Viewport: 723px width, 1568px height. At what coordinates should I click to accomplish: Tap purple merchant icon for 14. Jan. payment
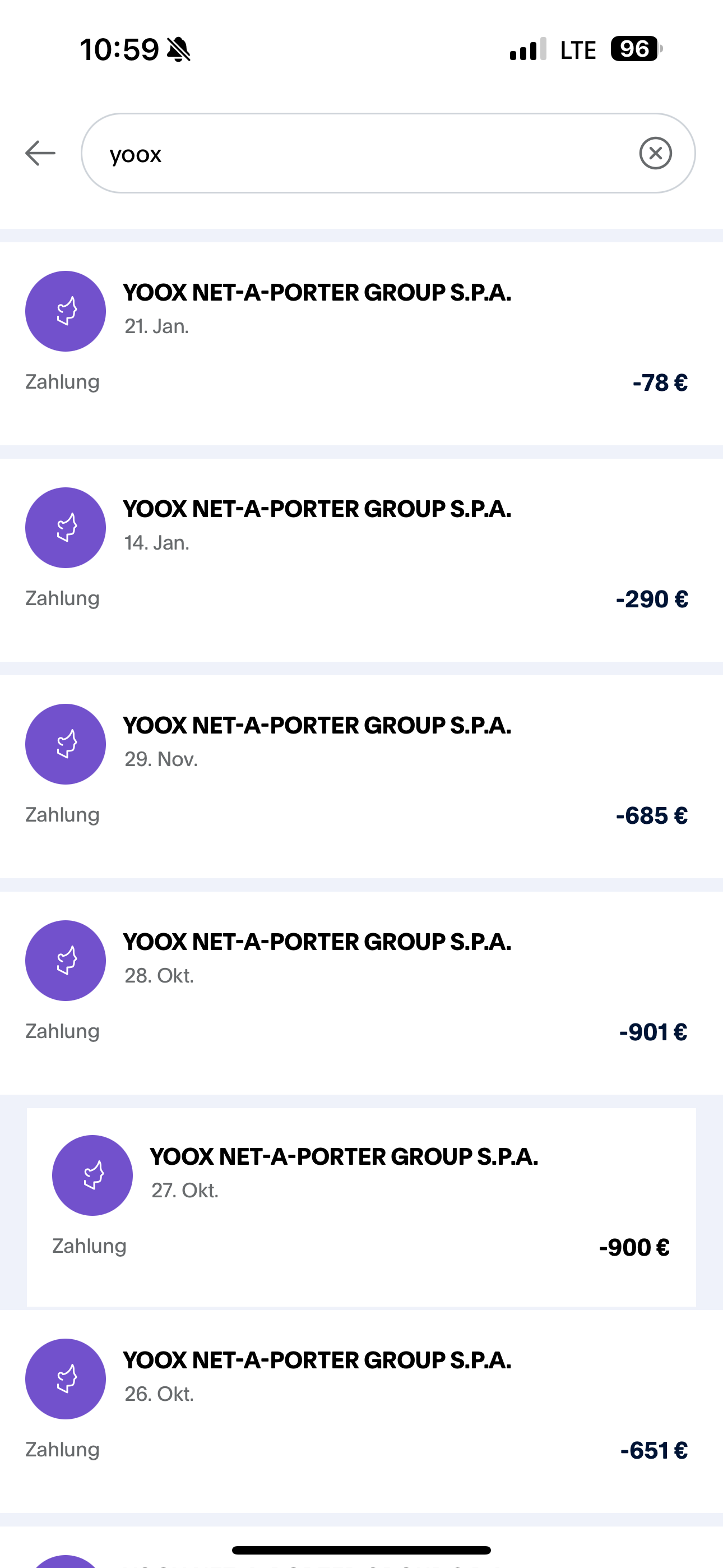click(66, 528)
